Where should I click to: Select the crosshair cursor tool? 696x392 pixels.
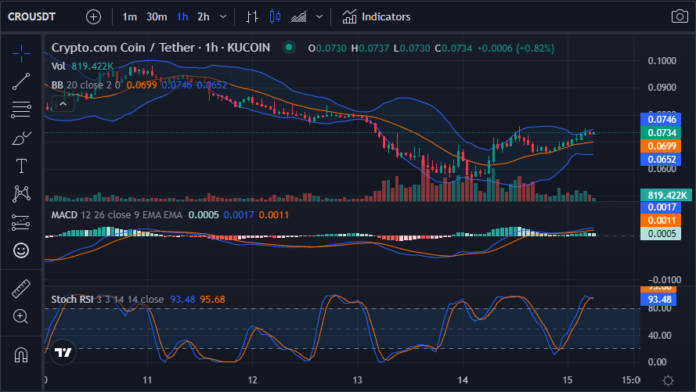coord(21,53)
